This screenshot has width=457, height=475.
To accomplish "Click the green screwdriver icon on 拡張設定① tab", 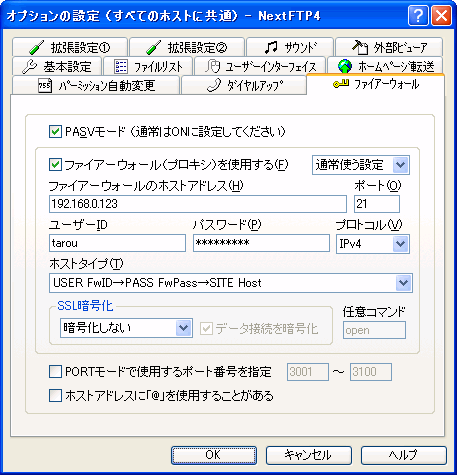I will click(37, 48).
